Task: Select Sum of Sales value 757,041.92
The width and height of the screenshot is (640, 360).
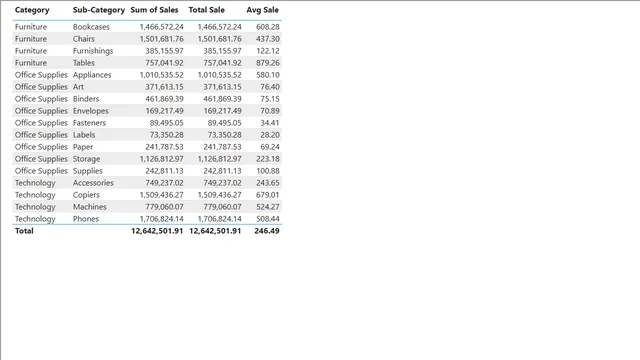Action: tap(164, 63)
